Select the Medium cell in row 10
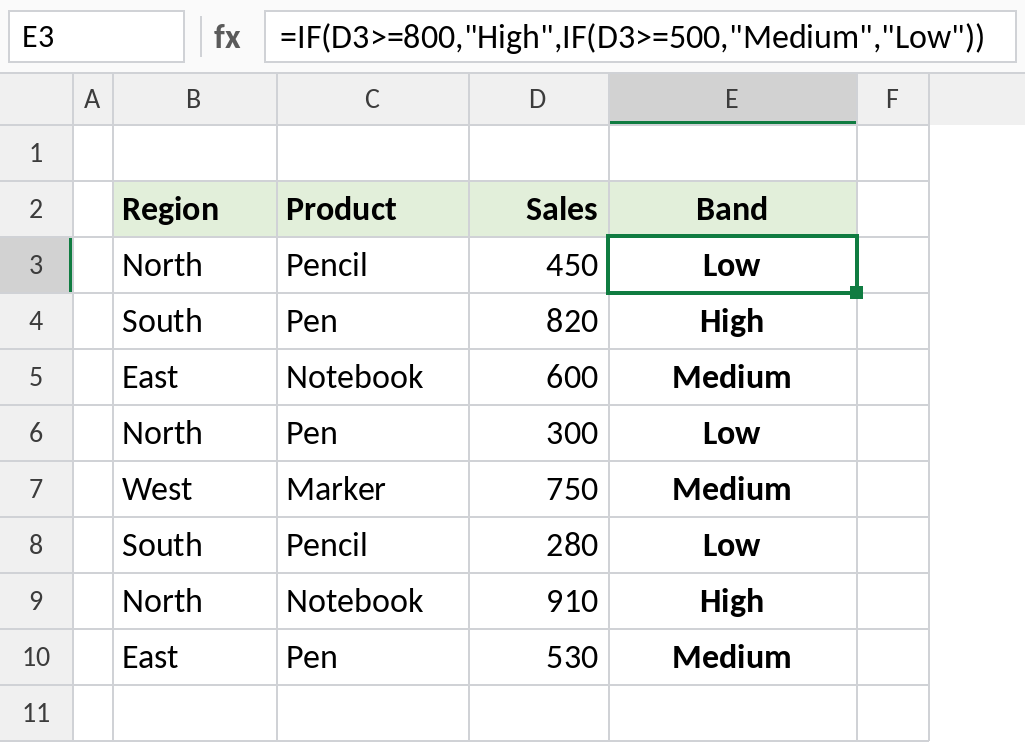The image size is (1026, 742). pyautogui.click(x=733, y=657)
